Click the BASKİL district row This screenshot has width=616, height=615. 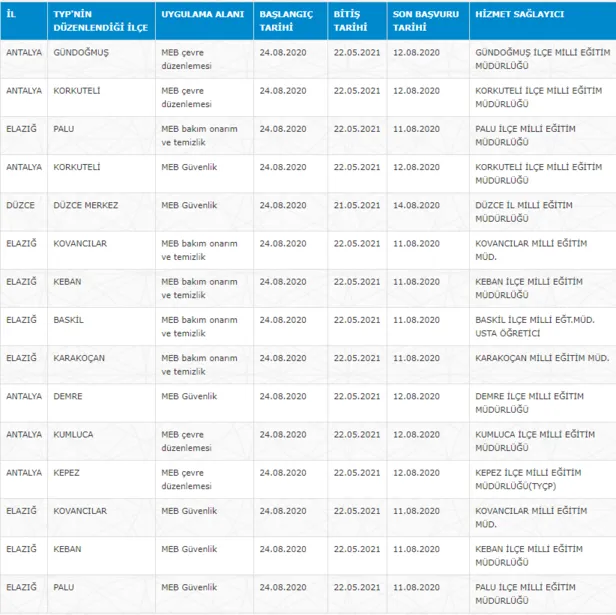pos(69,320)
